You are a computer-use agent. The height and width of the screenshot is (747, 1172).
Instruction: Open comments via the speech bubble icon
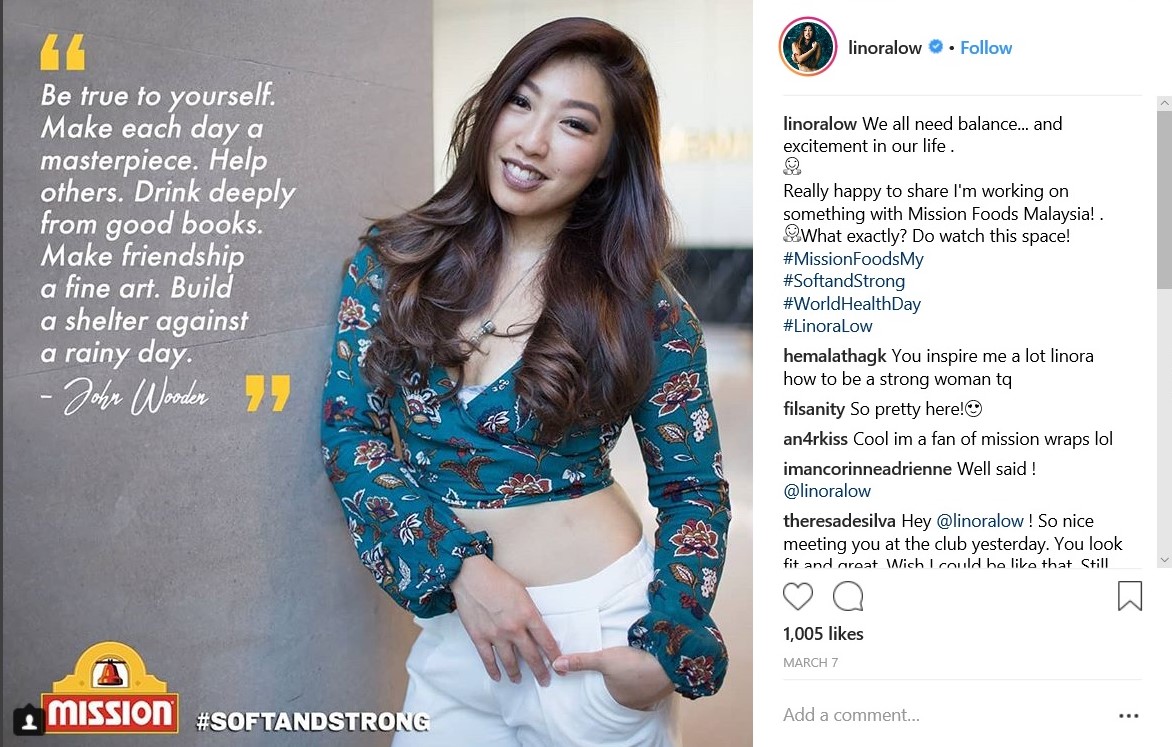[848, 596]
